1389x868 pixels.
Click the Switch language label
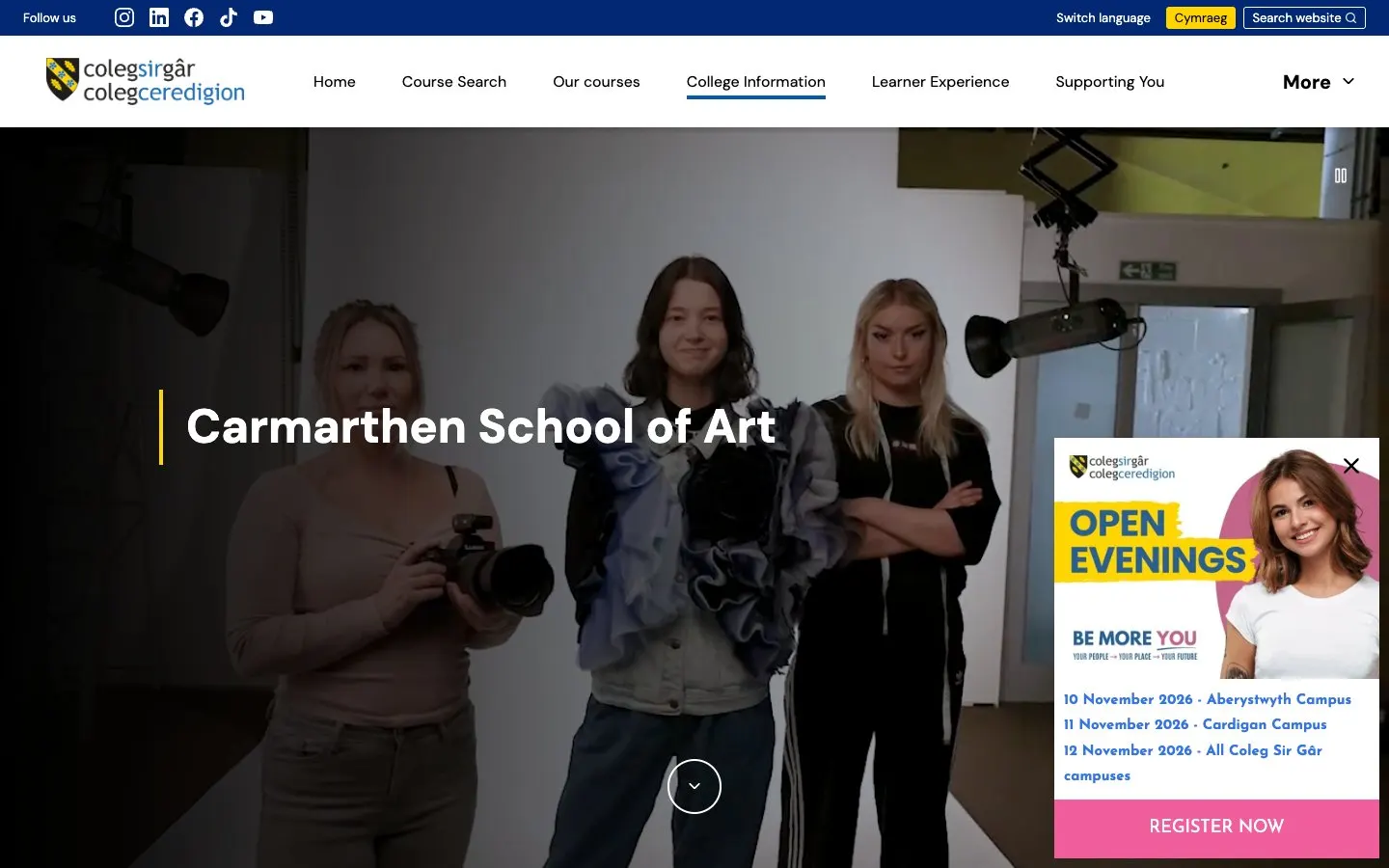[x=1103, y=17]
